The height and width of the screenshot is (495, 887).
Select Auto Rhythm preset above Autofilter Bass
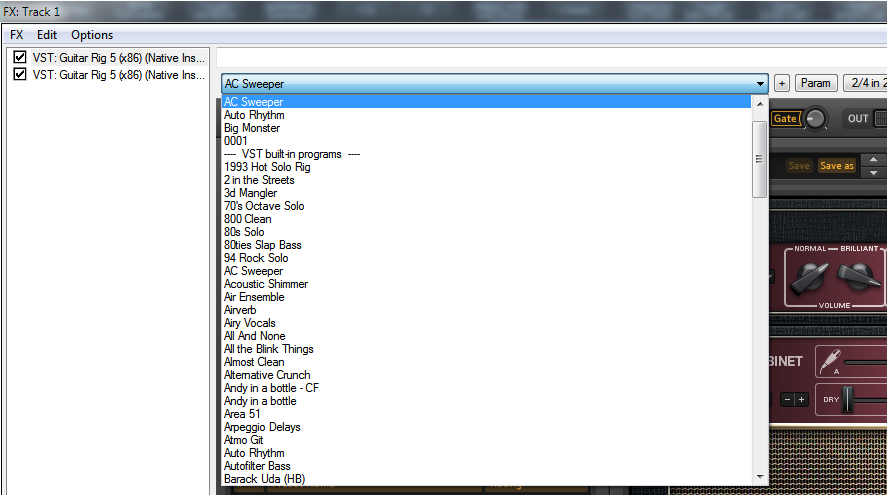(486, 453)
